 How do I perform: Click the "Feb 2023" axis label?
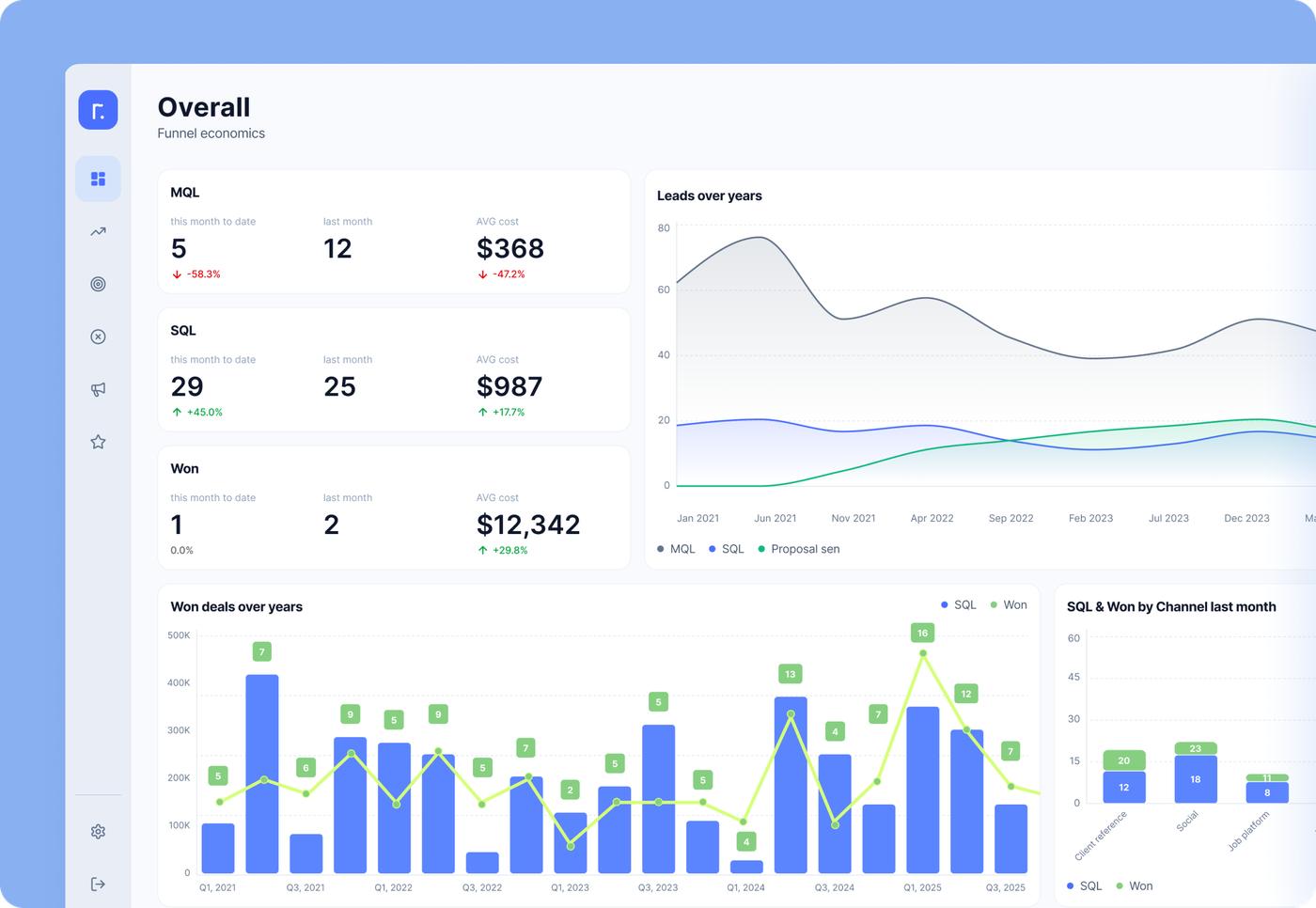tap(1091, 518)
